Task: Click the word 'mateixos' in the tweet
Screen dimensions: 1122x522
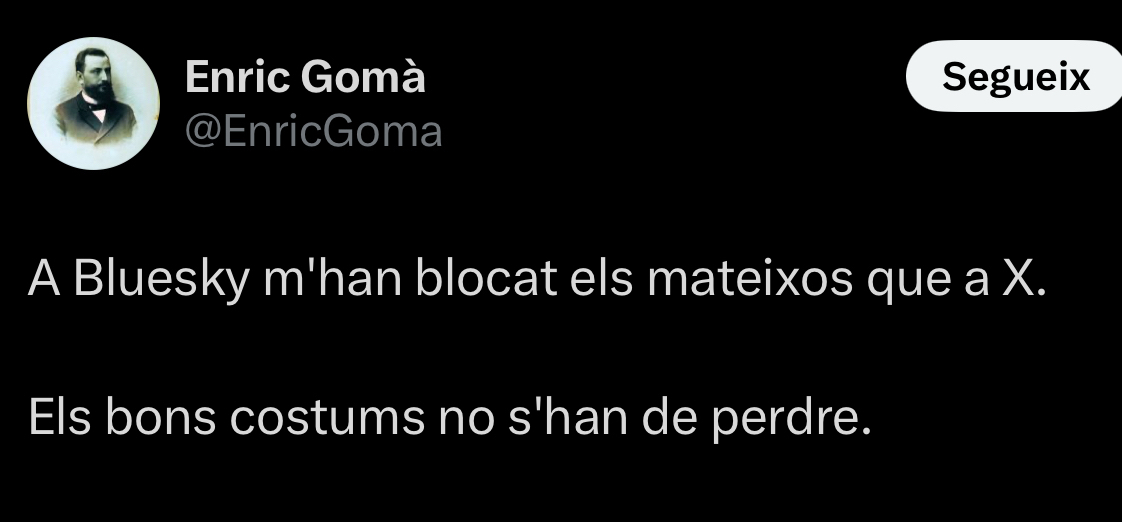Action: 750,278
